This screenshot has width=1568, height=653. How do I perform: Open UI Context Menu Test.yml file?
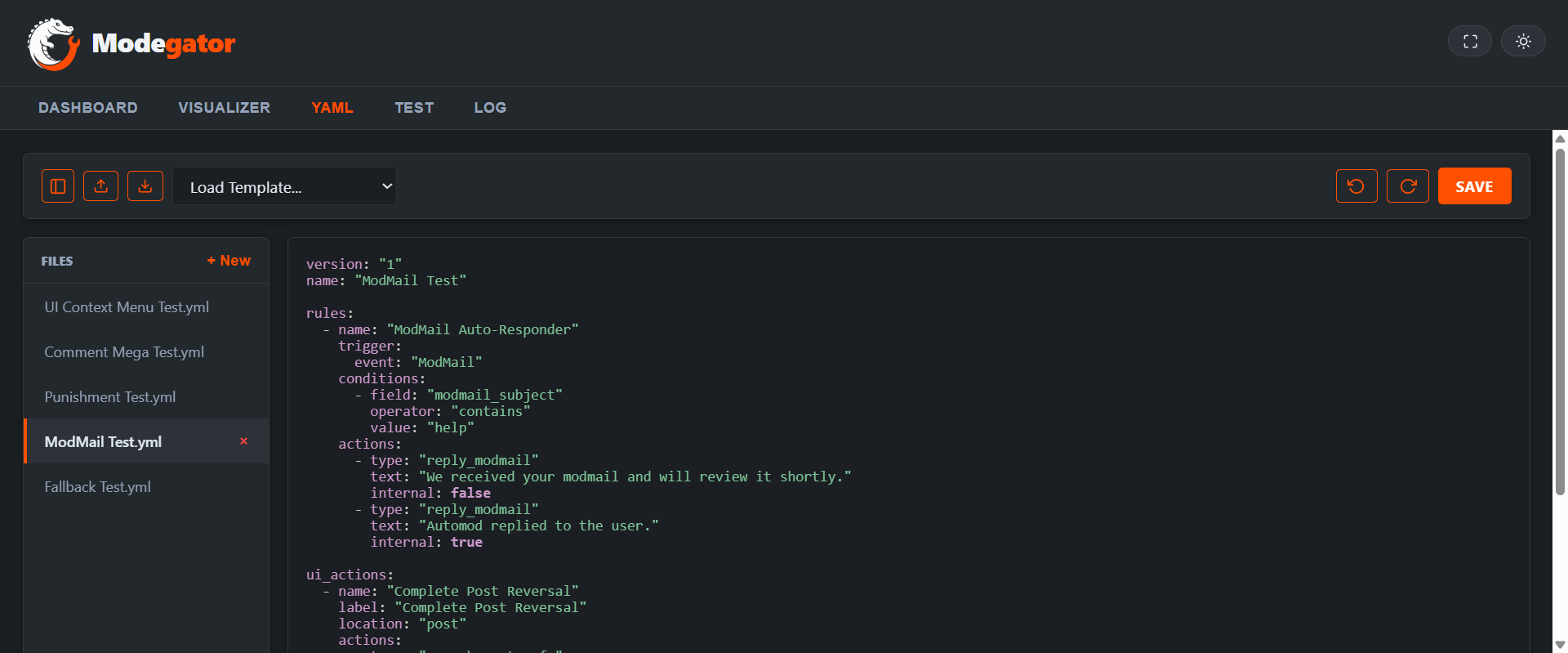click(146, 307)
